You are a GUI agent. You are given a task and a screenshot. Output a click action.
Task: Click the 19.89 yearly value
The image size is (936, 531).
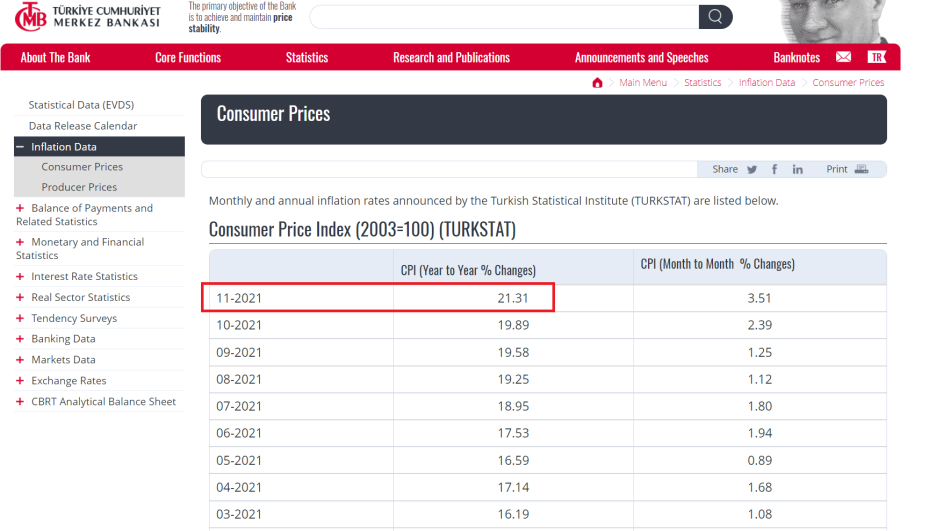513,325
